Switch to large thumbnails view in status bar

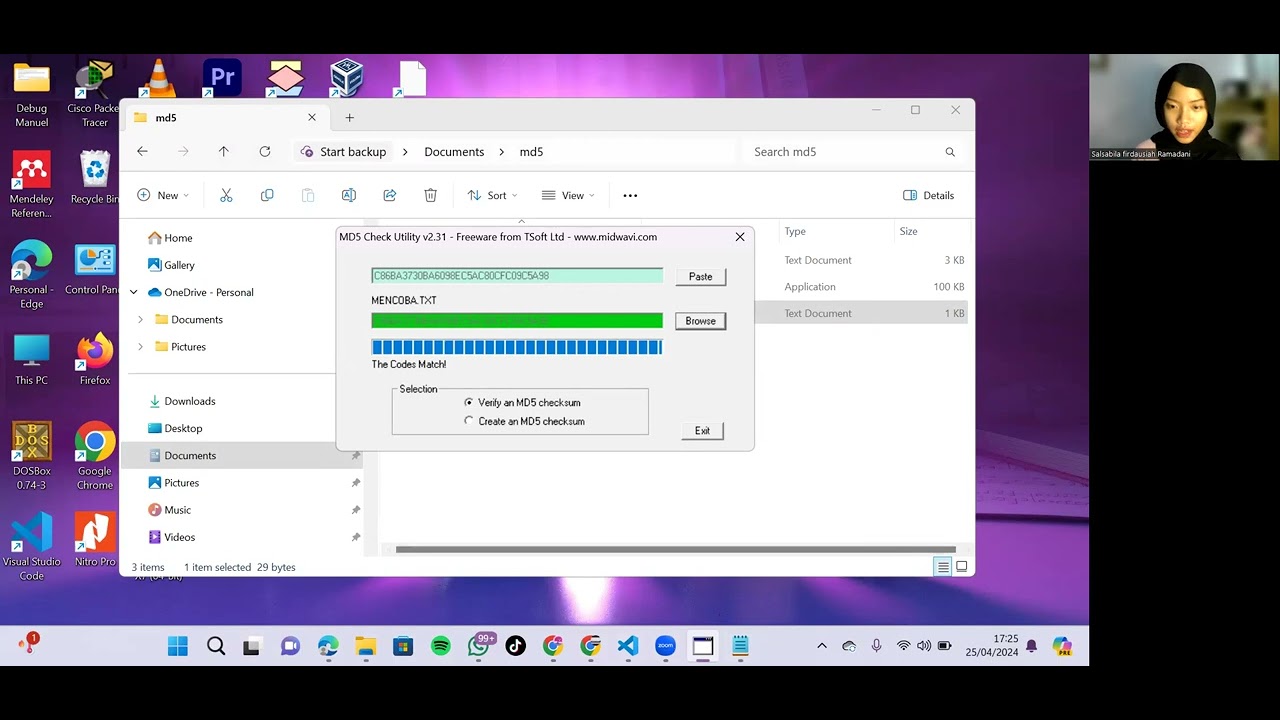tap(962, 567)
